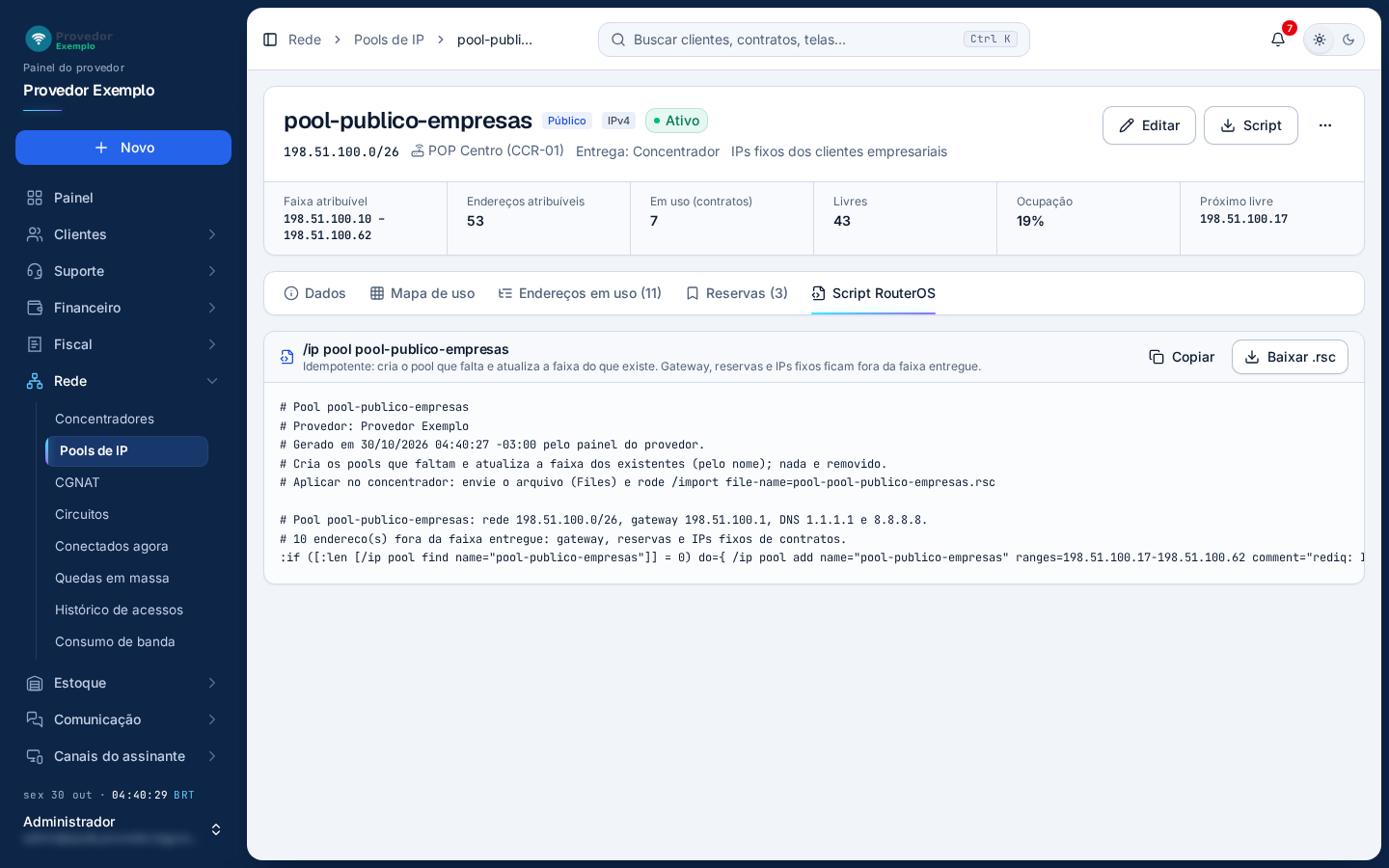Click the Rede network icon

(x=35, y=381)
